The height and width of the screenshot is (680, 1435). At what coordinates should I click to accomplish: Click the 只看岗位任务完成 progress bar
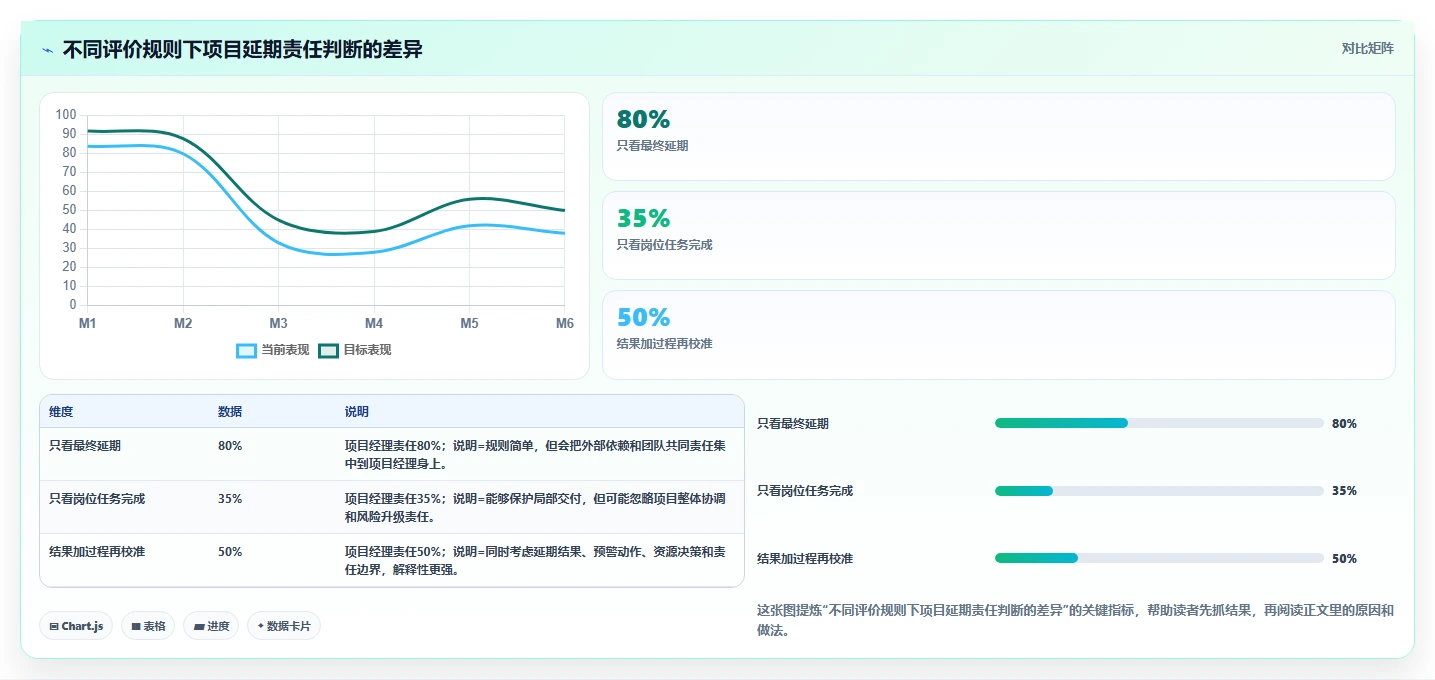point(1159,491)
